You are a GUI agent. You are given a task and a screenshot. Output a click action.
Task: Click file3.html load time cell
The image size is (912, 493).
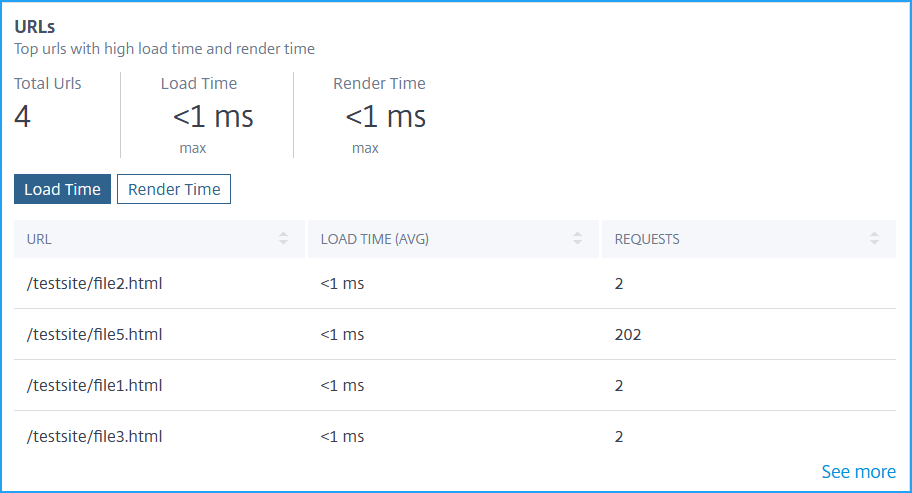click(342, 437)
